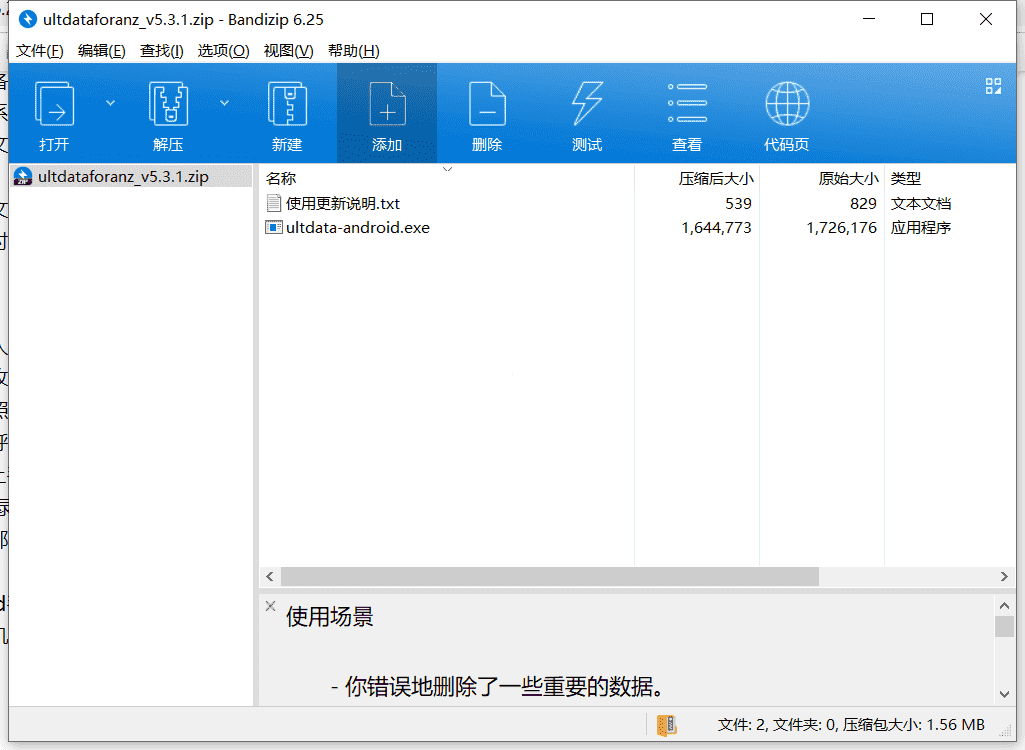Click the horizontal scrollbar left arrow
Screen dimensions: 1025x750
pyautogui.click(x=269, y=576)
